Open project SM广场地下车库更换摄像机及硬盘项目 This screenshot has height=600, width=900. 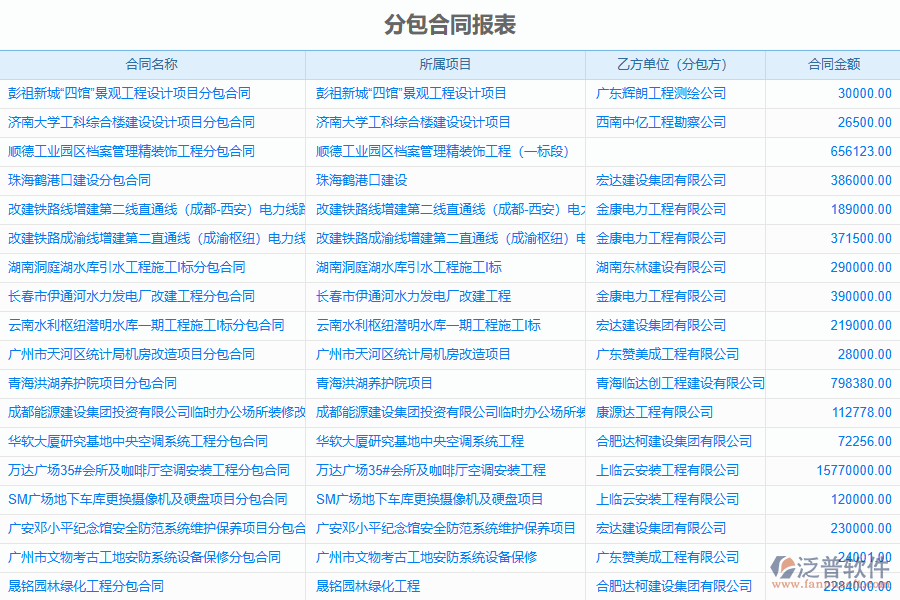430,499
